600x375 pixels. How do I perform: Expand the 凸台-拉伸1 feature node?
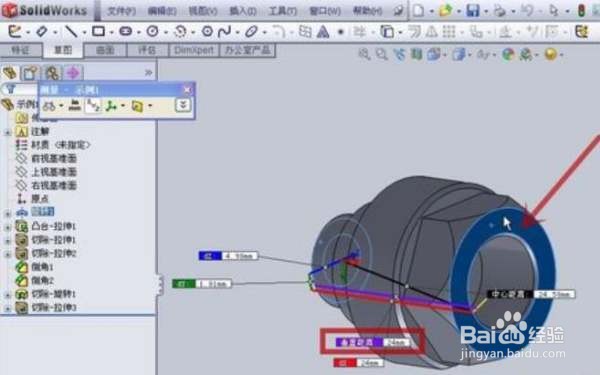pos(8,227)
